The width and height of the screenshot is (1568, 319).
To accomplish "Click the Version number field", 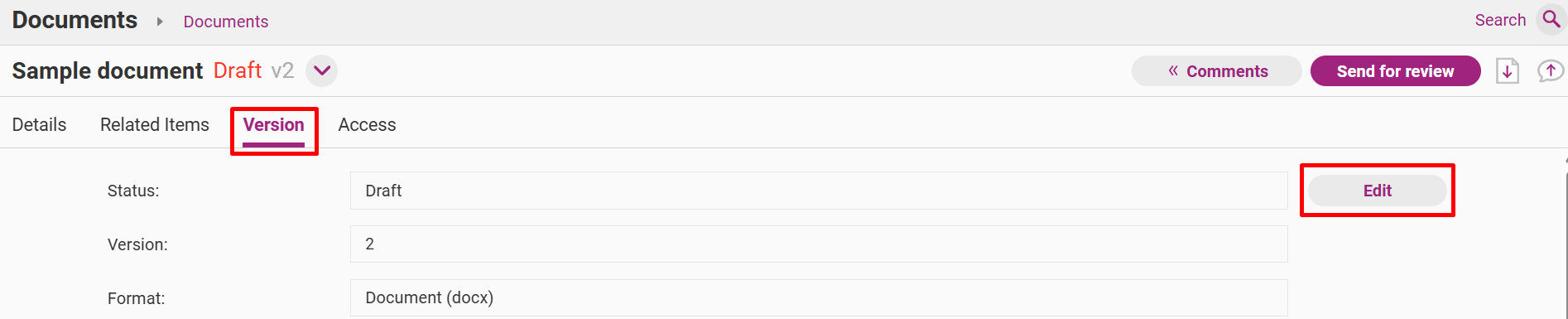I will (819, 244).
